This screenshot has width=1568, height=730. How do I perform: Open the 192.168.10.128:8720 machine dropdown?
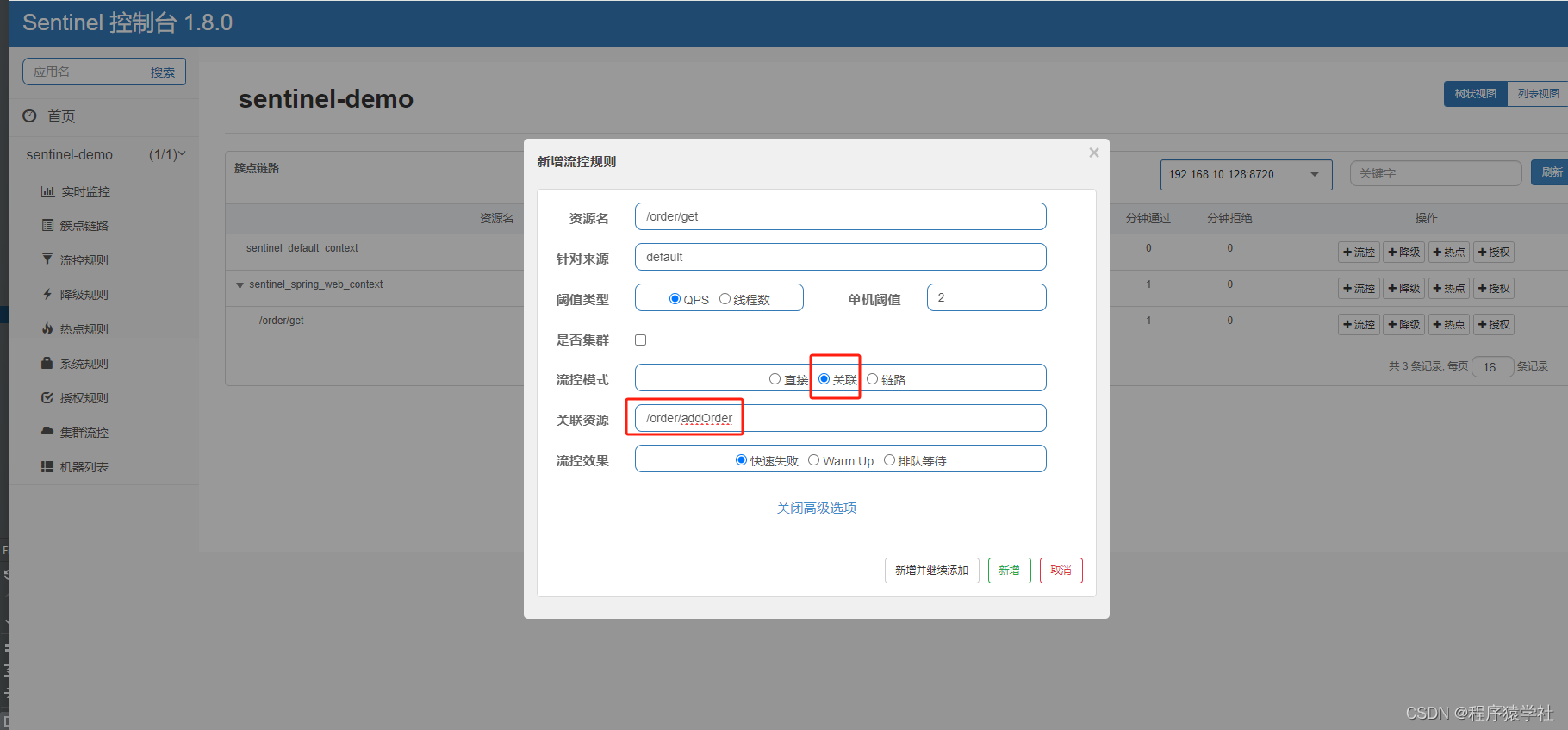tap(1246, 174)
